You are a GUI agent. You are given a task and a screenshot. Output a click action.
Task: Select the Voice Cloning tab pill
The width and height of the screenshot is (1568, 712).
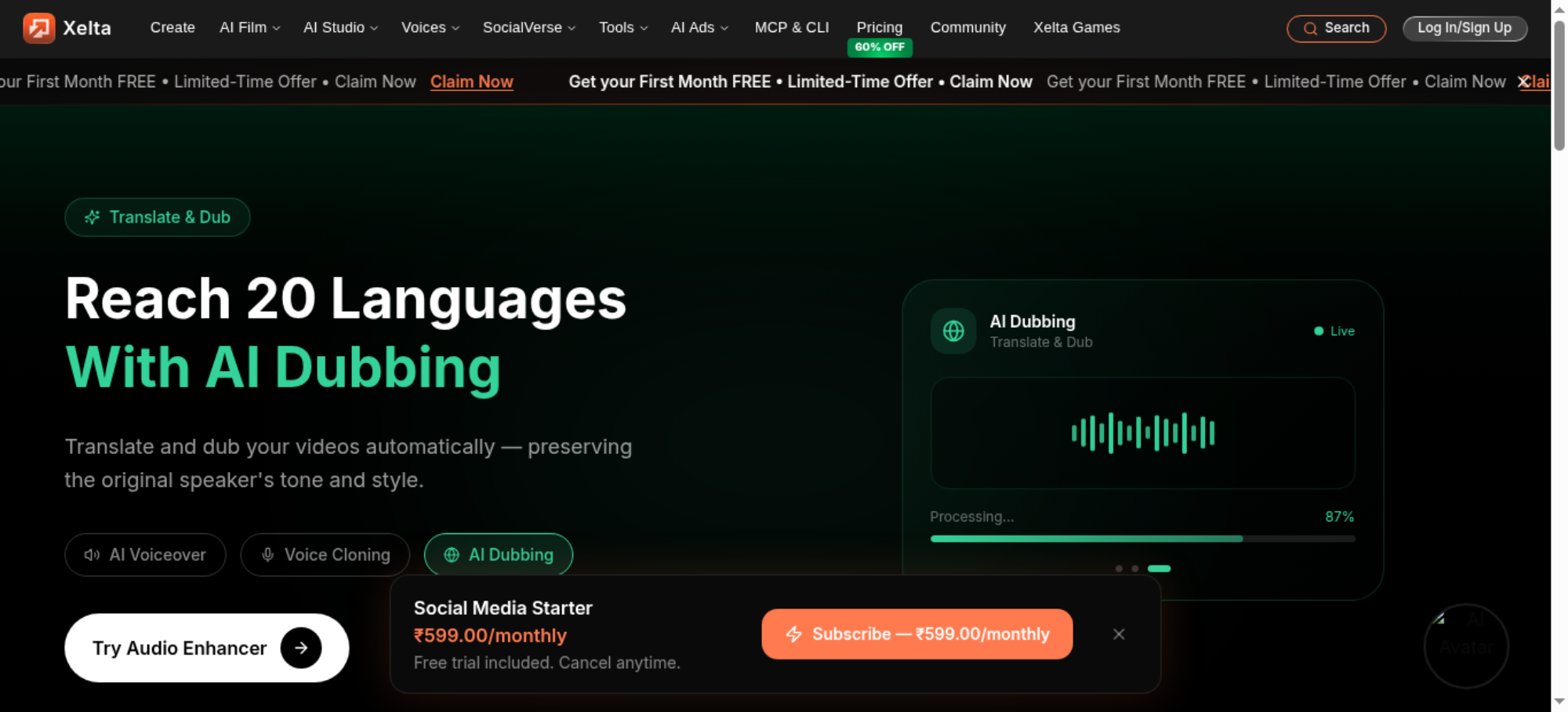325,555
